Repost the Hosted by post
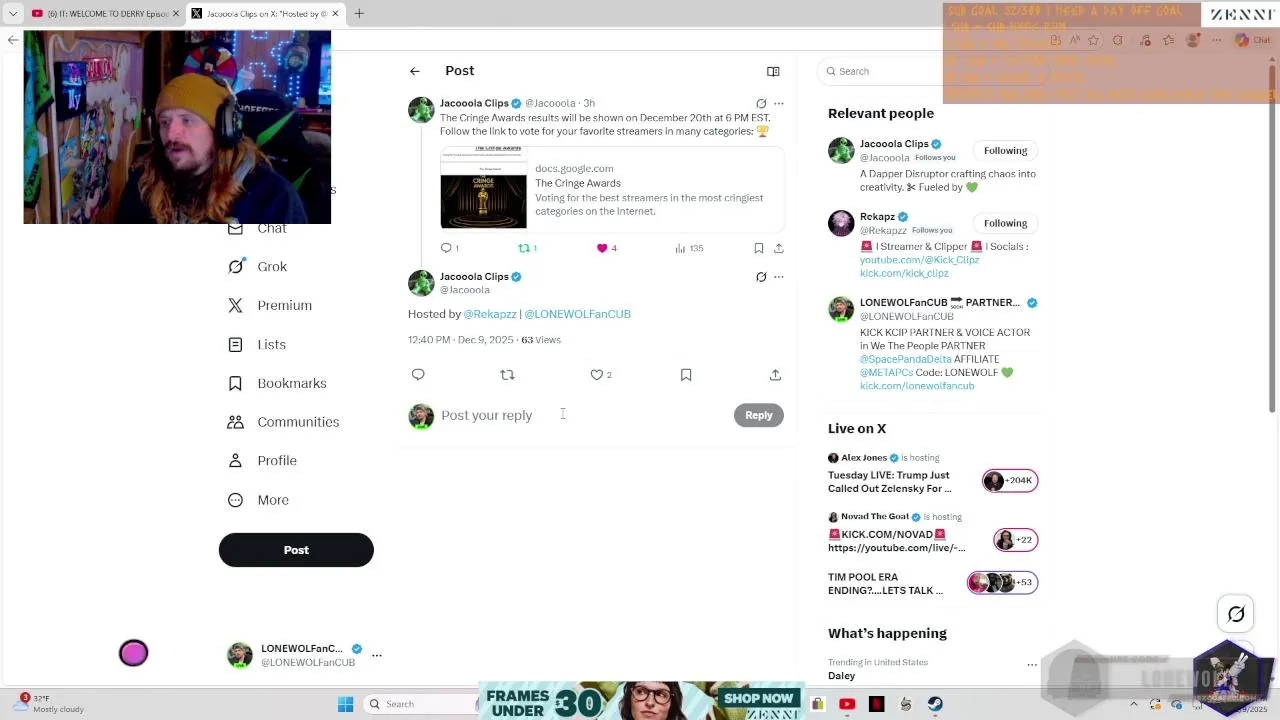This screenshot has height=720, width=1280. point(507,375)
